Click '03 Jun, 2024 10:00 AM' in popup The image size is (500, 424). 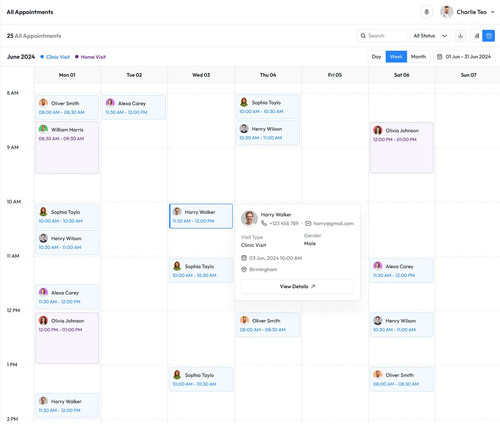click(x=275, y=258)
